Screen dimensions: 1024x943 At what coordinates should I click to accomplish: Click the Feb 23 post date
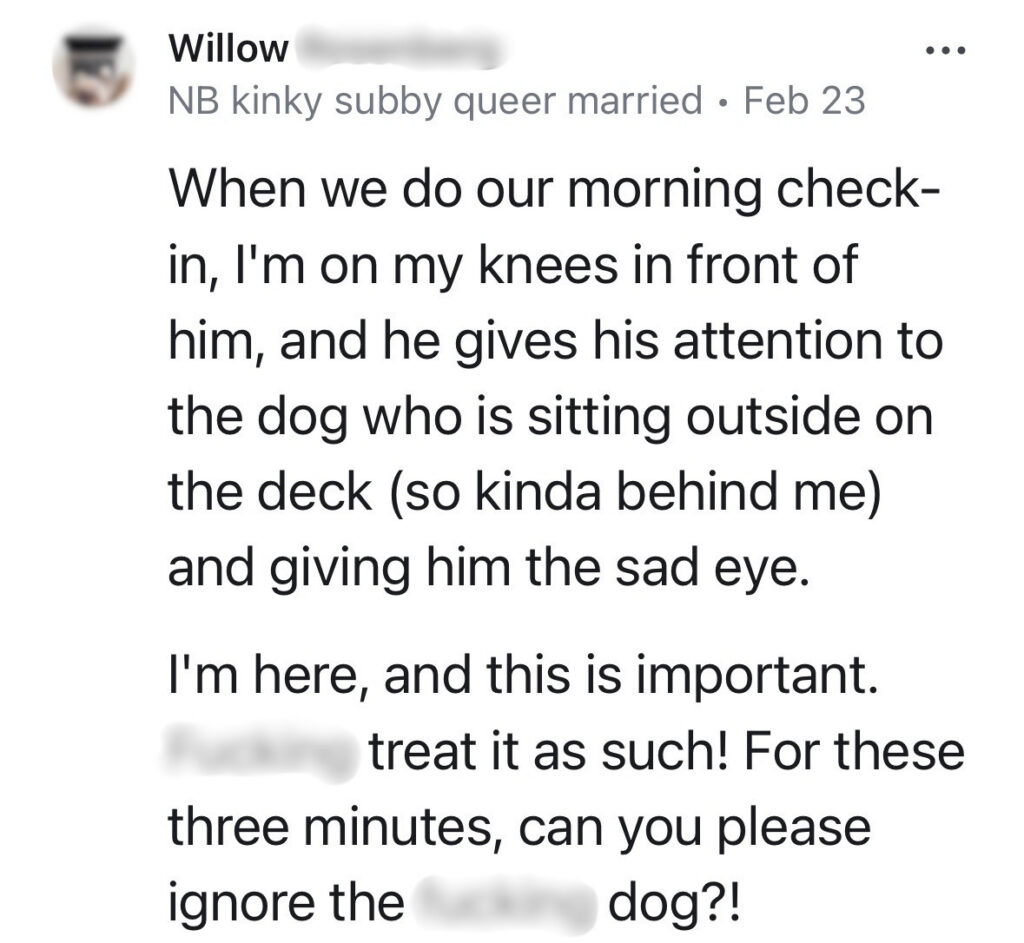[x=805, y=100]
